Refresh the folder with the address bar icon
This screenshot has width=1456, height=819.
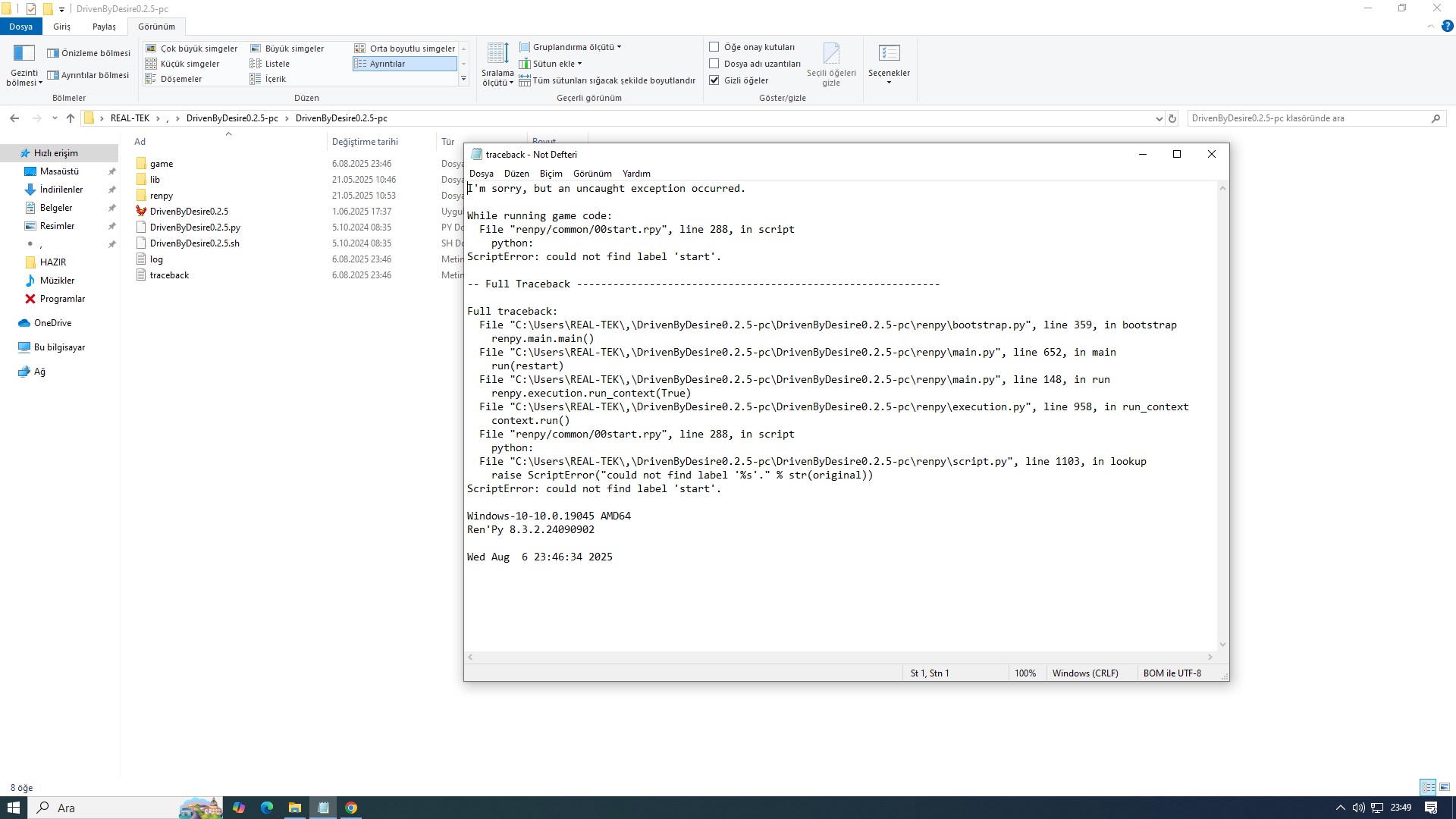(x=1172, y=118)
